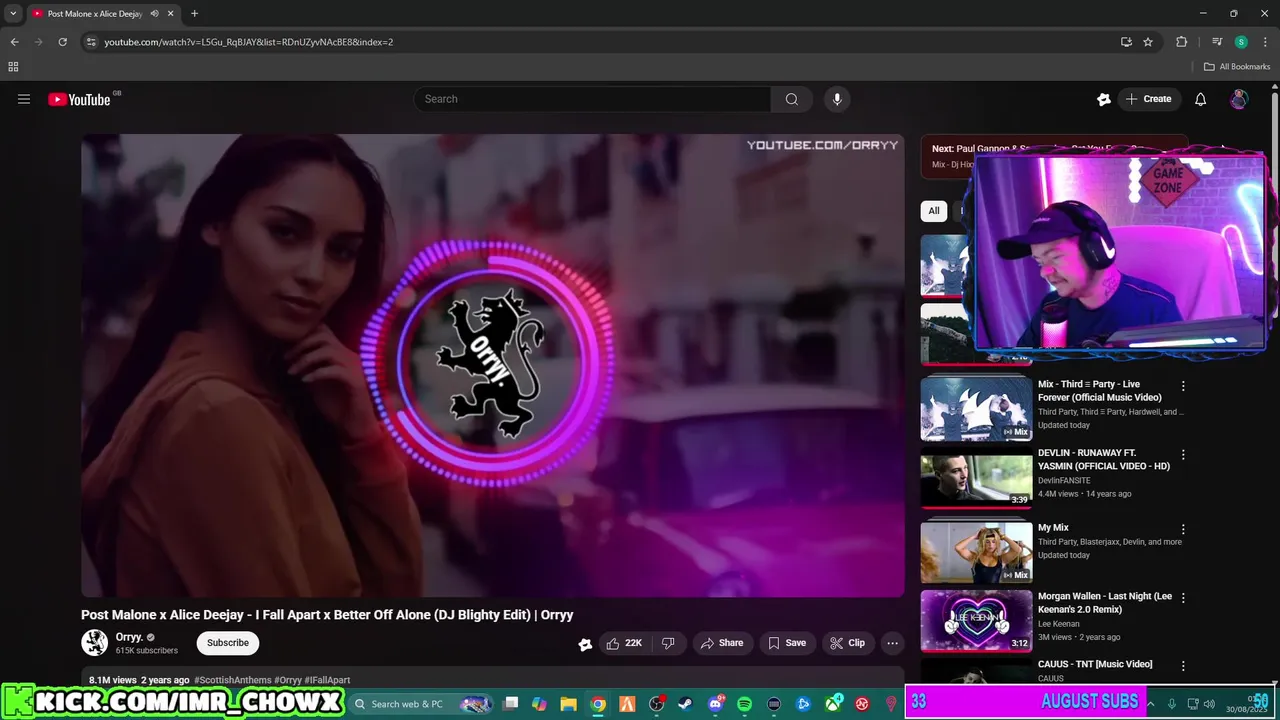The height and width of the screenshot is (720, 1280).
Task: Click the Create button
Action: (x=1148, y=99)
